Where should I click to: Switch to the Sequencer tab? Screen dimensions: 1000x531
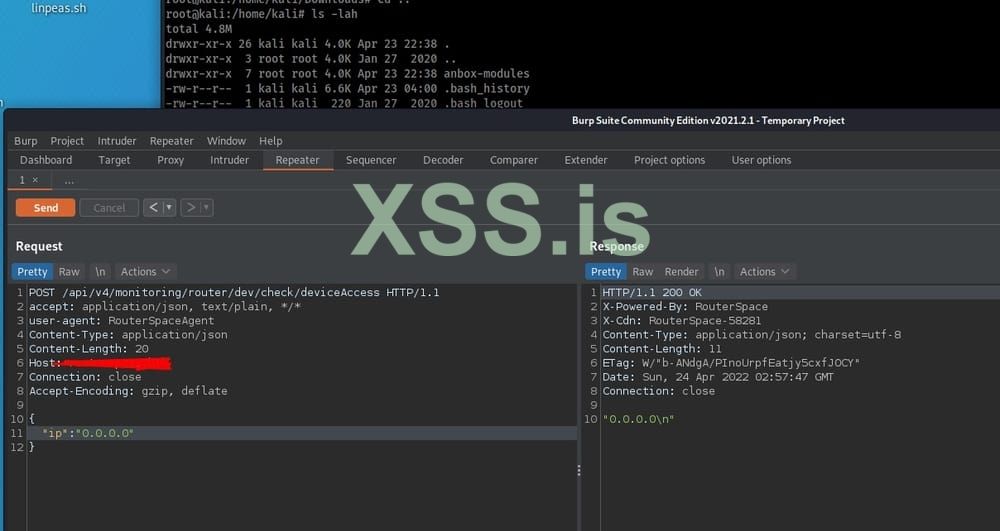(x=371, y=160)
